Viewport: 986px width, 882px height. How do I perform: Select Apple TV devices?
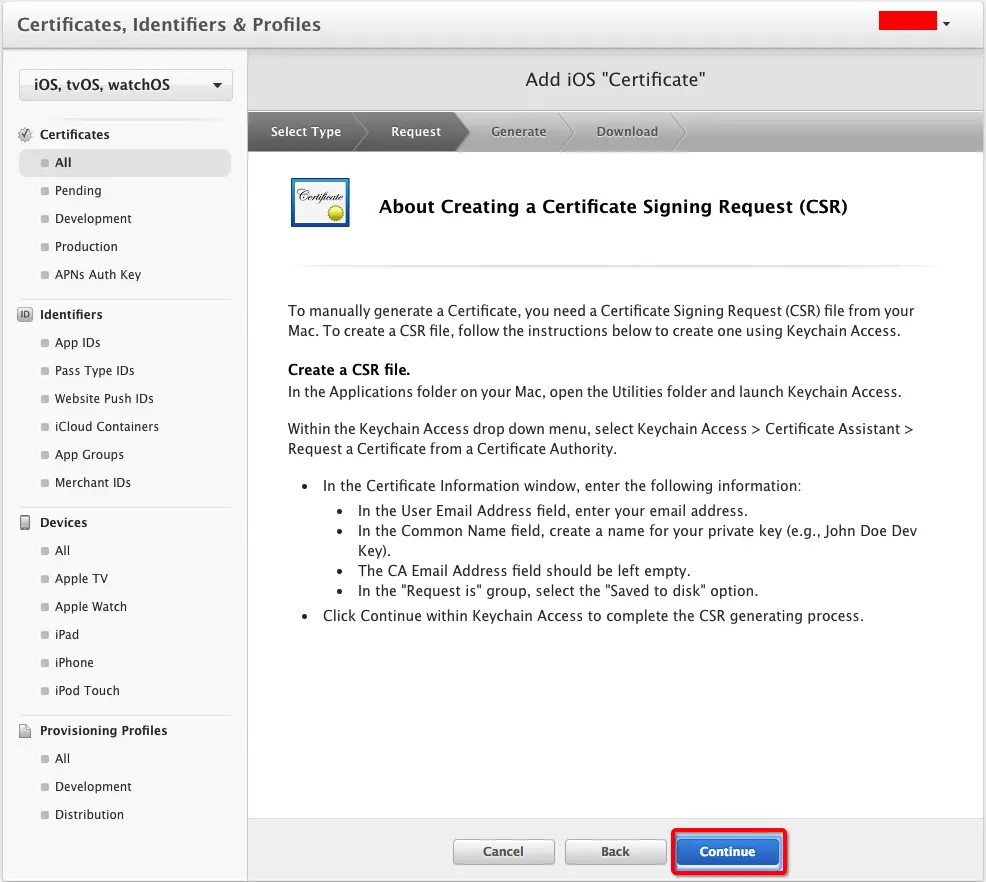point(81,579)
